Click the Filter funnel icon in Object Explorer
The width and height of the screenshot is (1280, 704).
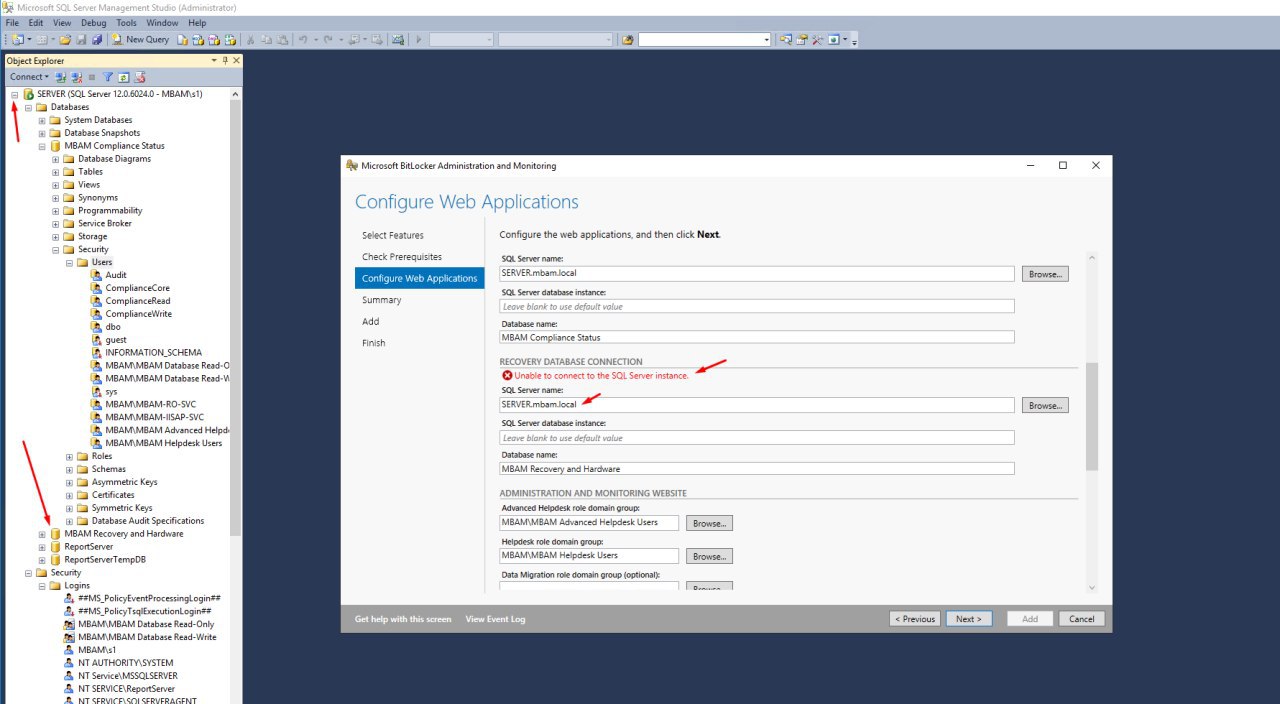[x=107, y=76]
